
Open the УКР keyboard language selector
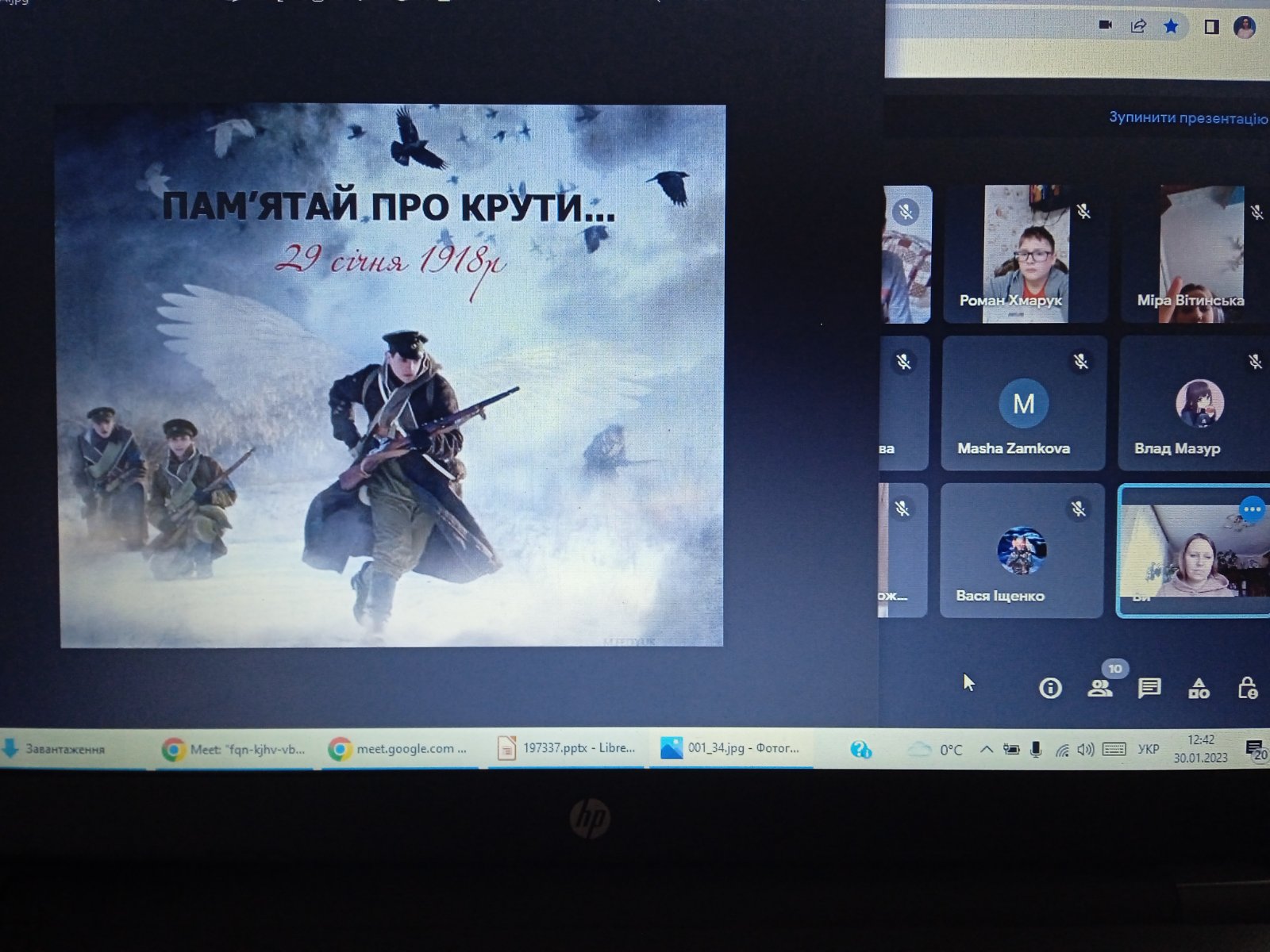pyautogui.click(x=1148, y=749)
